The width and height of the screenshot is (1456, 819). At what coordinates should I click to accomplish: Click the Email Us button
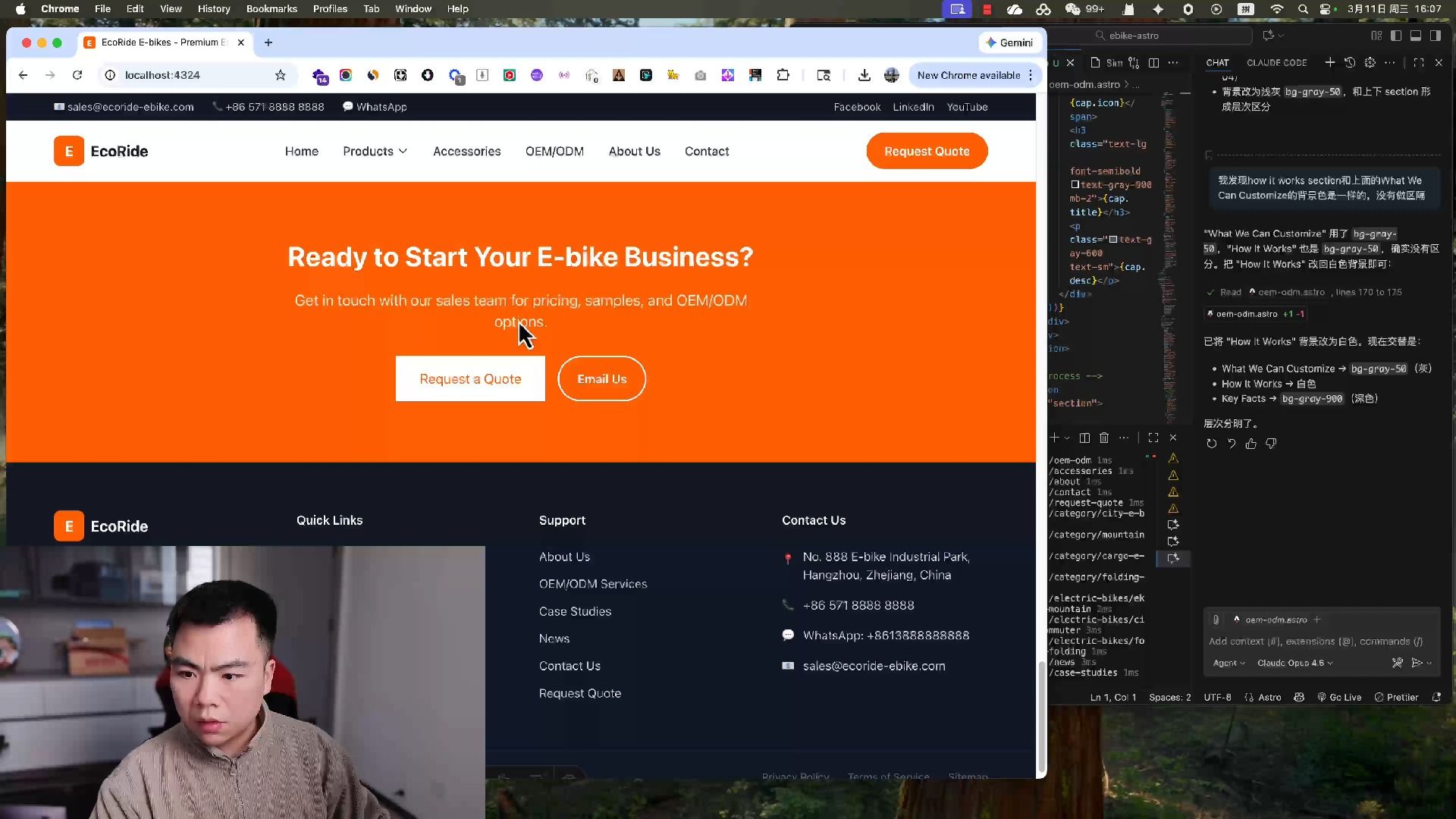click(602, 379)
